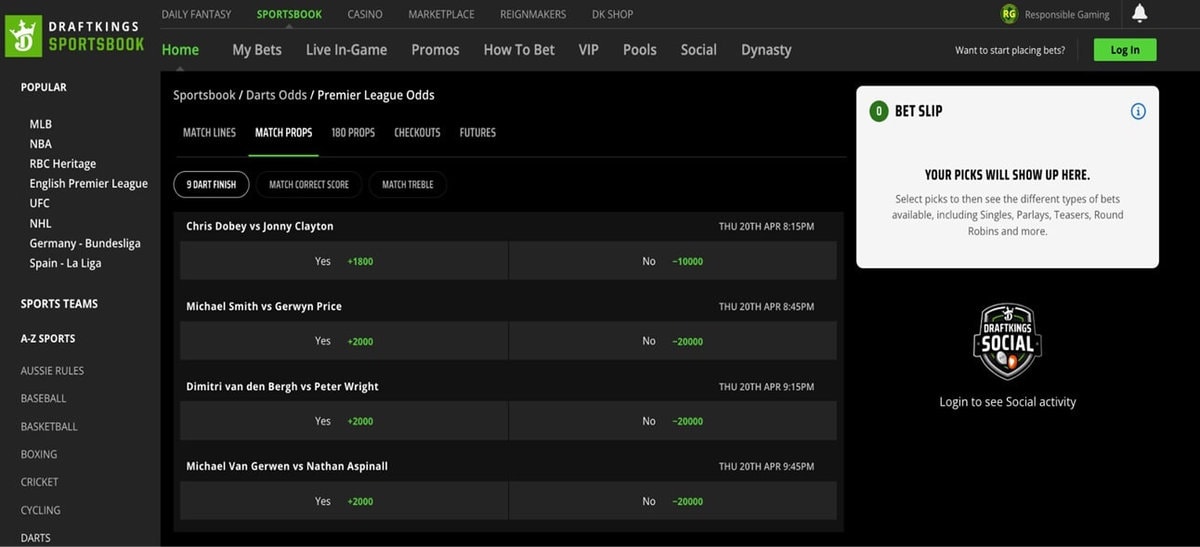Viewport: 1200px width, 547px height.
Task: Select Cycling in A-Z Sports
Action: coord(41,510)
